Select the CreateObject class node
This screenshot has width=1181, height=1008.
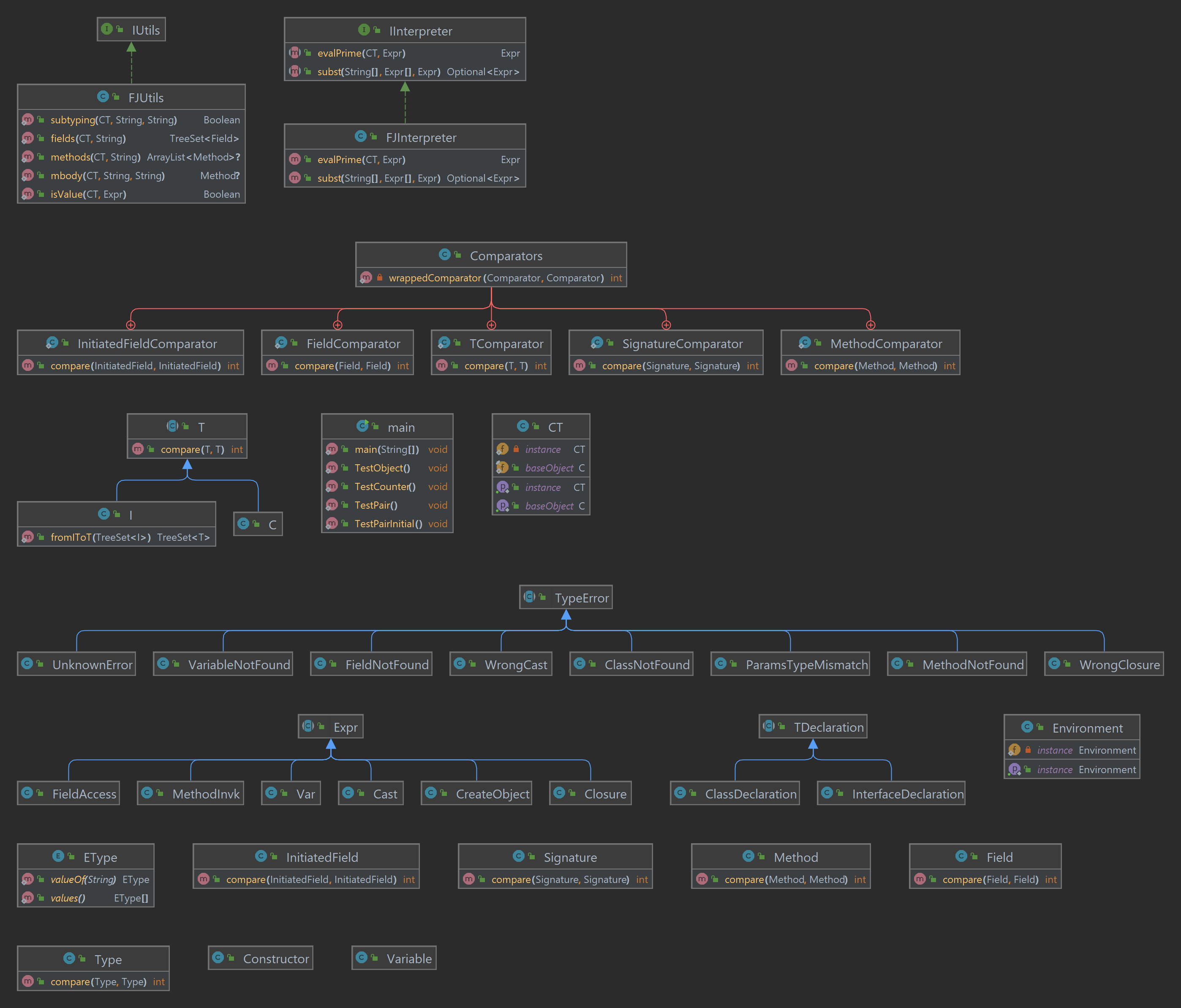pyautogui.click(x=476, y=794)
